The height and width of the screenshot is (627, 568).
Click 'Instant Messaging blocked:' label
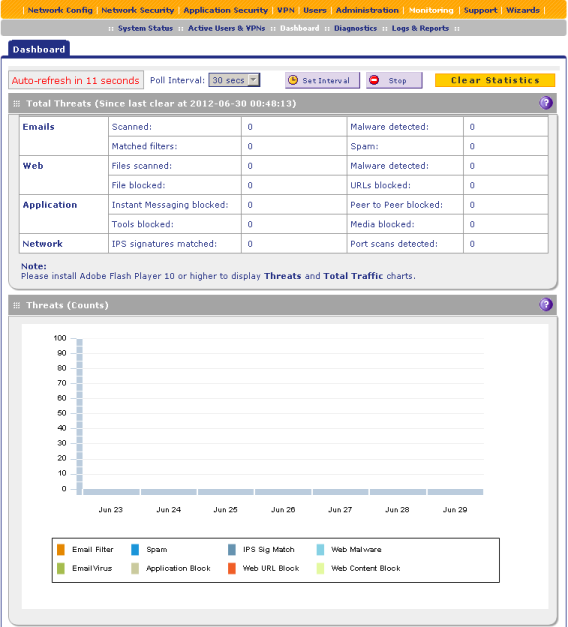click(170, 205)
